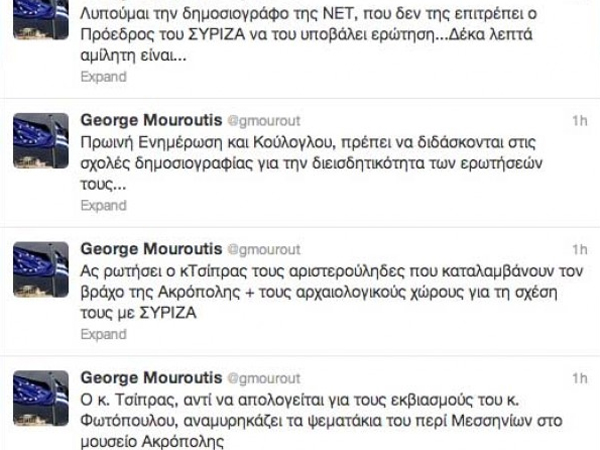Click the avatar on the Ακρόπολης βράχο tweet

(x=39, y=268)
